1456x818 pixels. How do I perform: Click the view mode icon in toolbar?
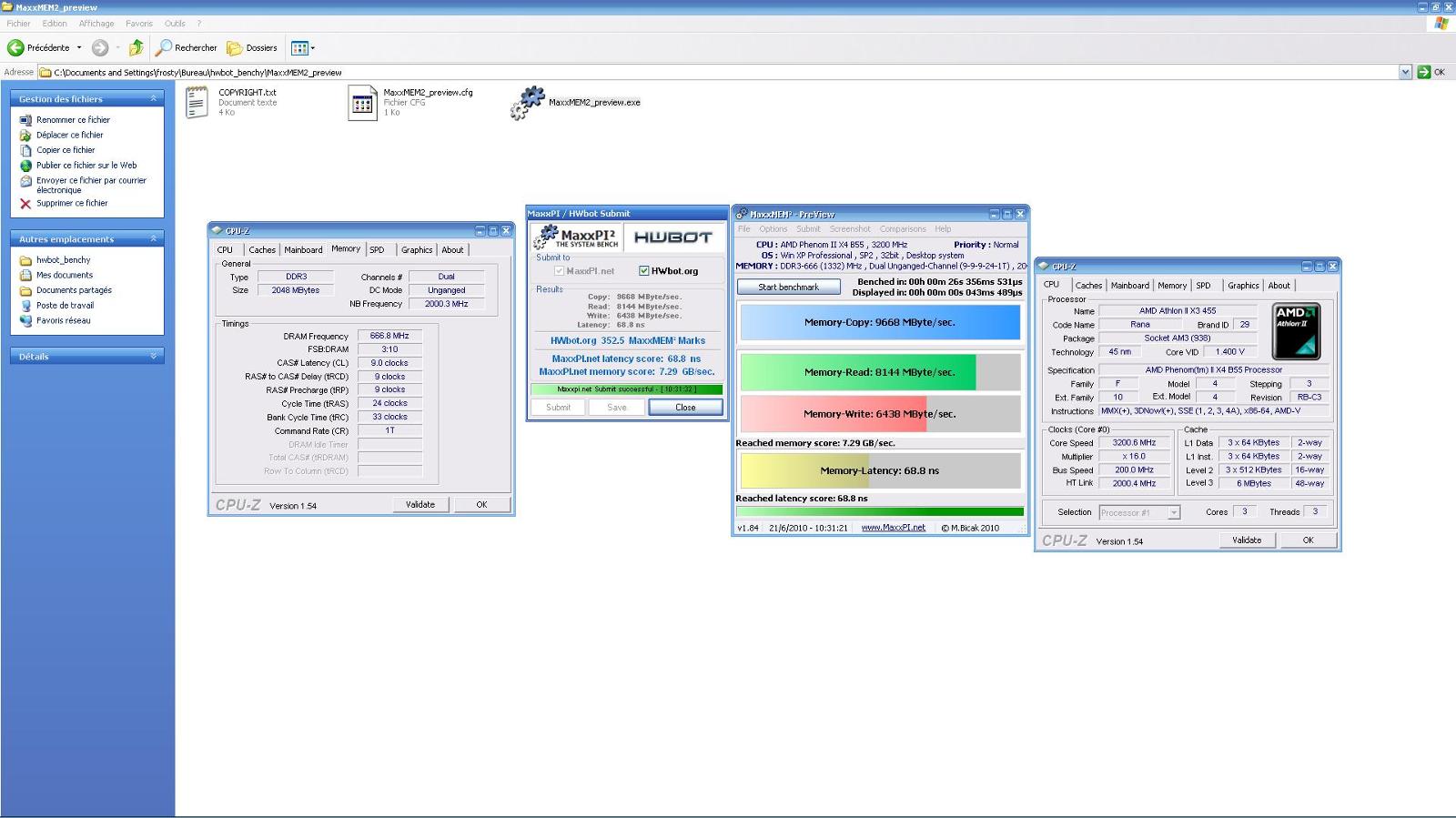pyautogui.click(x=299, y=47)
